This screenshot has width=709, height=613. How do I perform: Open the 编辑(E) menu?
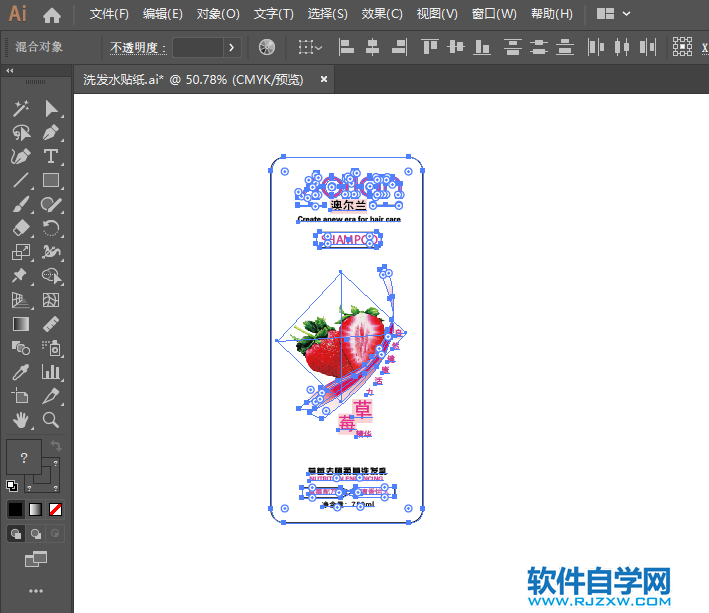(163, 14)
